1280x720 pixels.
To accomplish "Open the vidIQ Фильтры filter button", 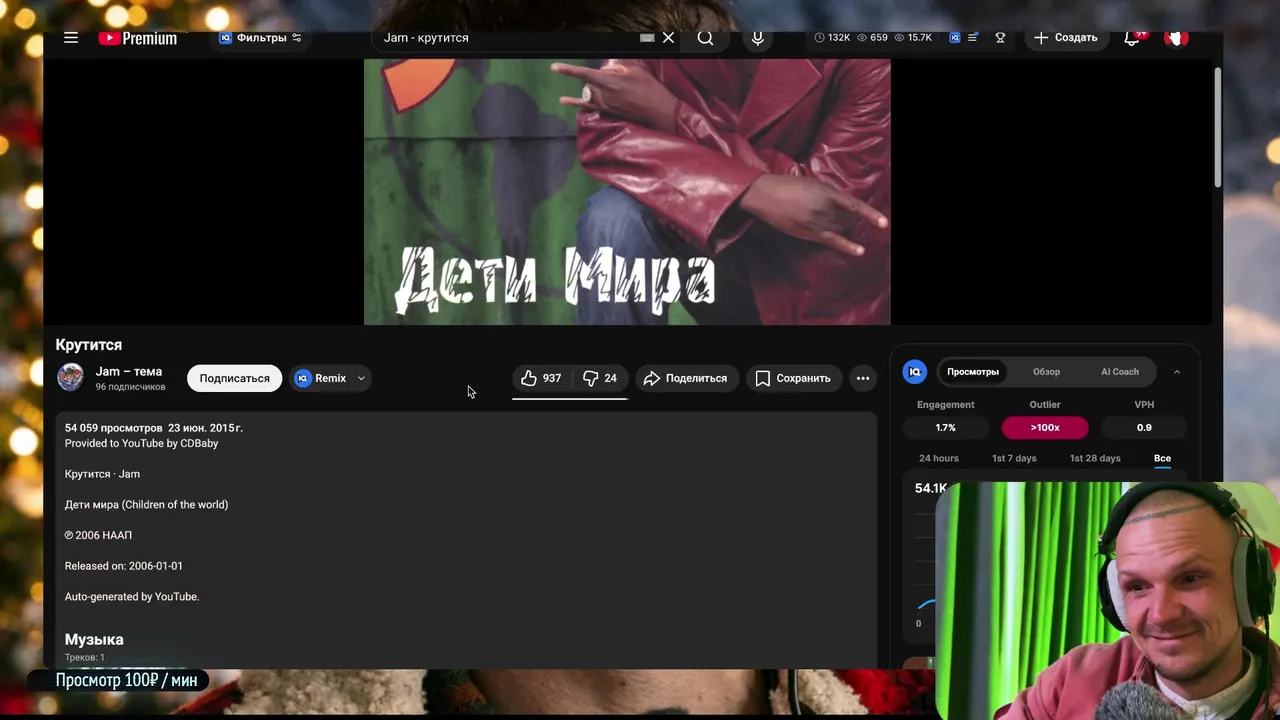I will pos(260,38).
